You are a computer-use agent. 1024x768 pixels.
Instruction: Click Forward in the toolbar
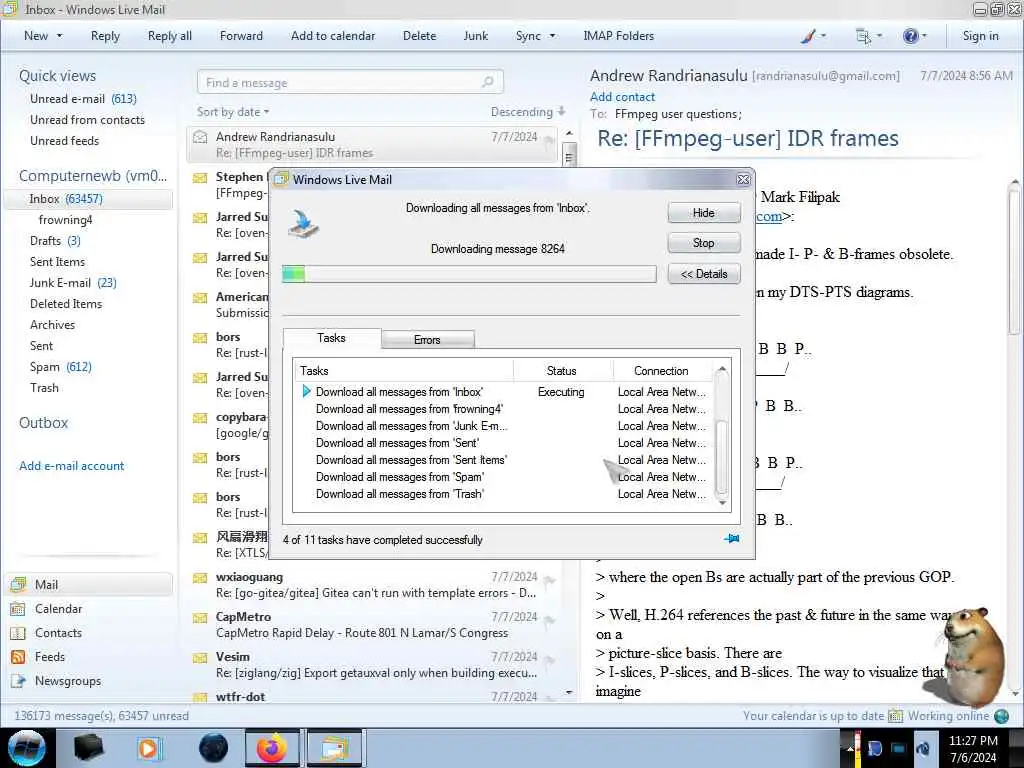coord(241,36)
